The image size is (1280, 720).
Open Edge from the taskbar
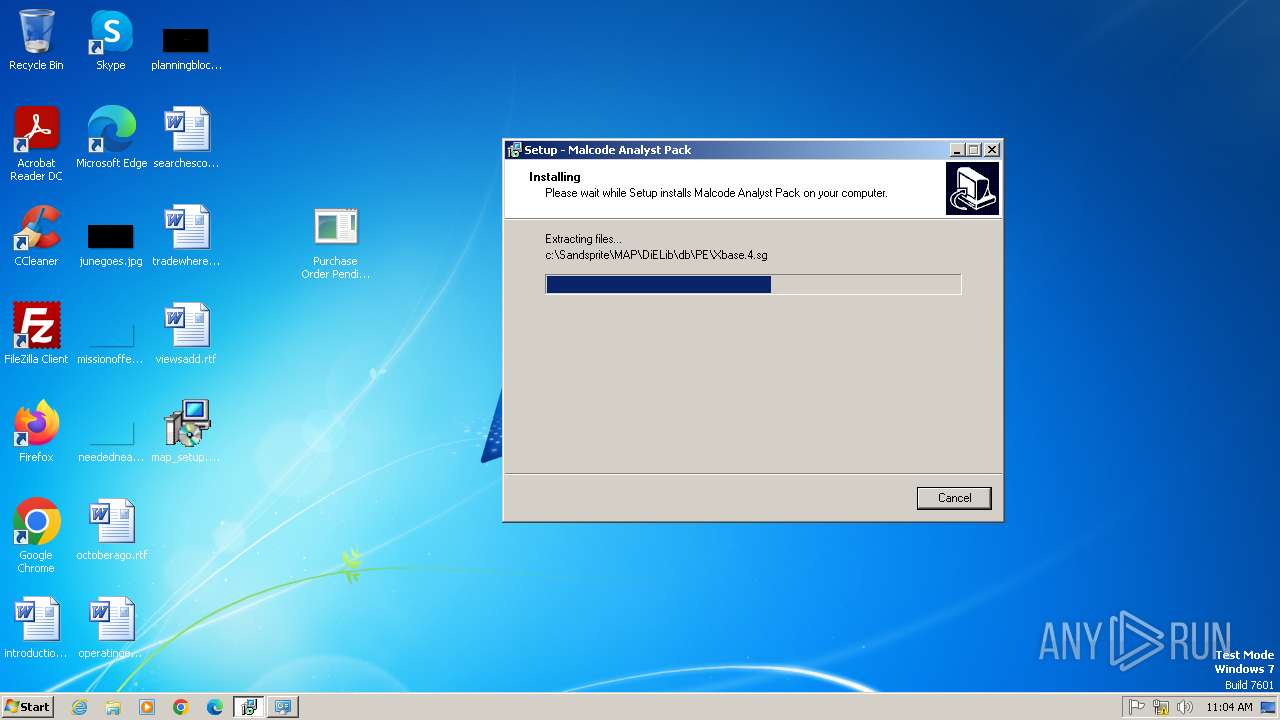click(x=215, y=707)
